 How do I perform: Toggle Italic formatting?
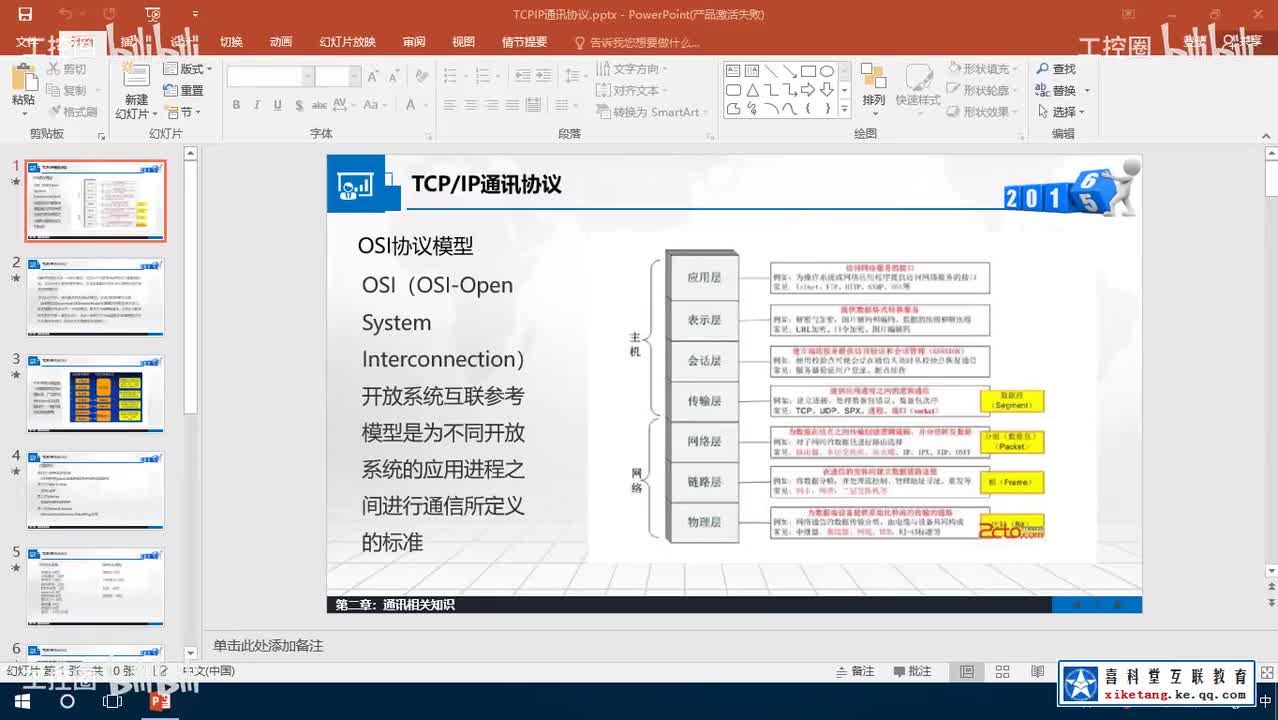tap(256, 105)
